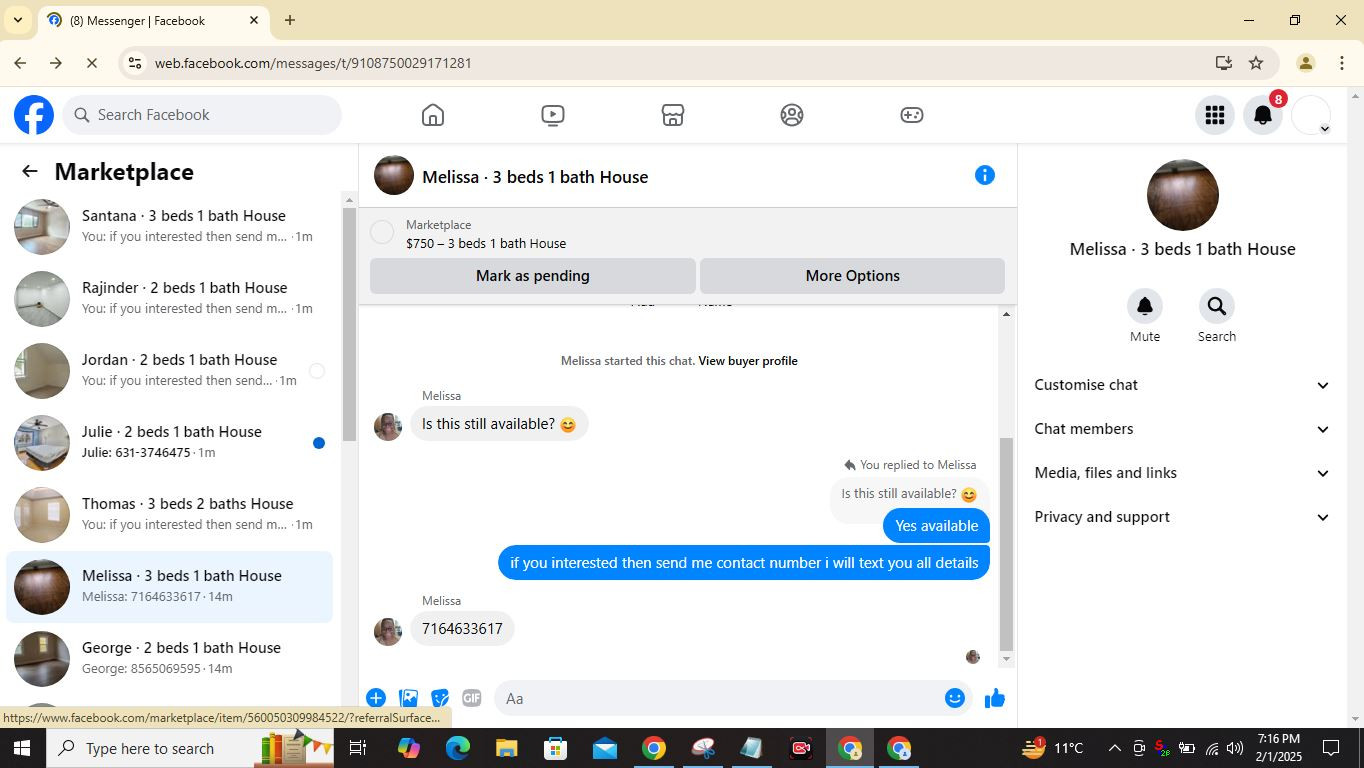
Task: Expand Media, files and links section
Action: (x=1182, y=473)
